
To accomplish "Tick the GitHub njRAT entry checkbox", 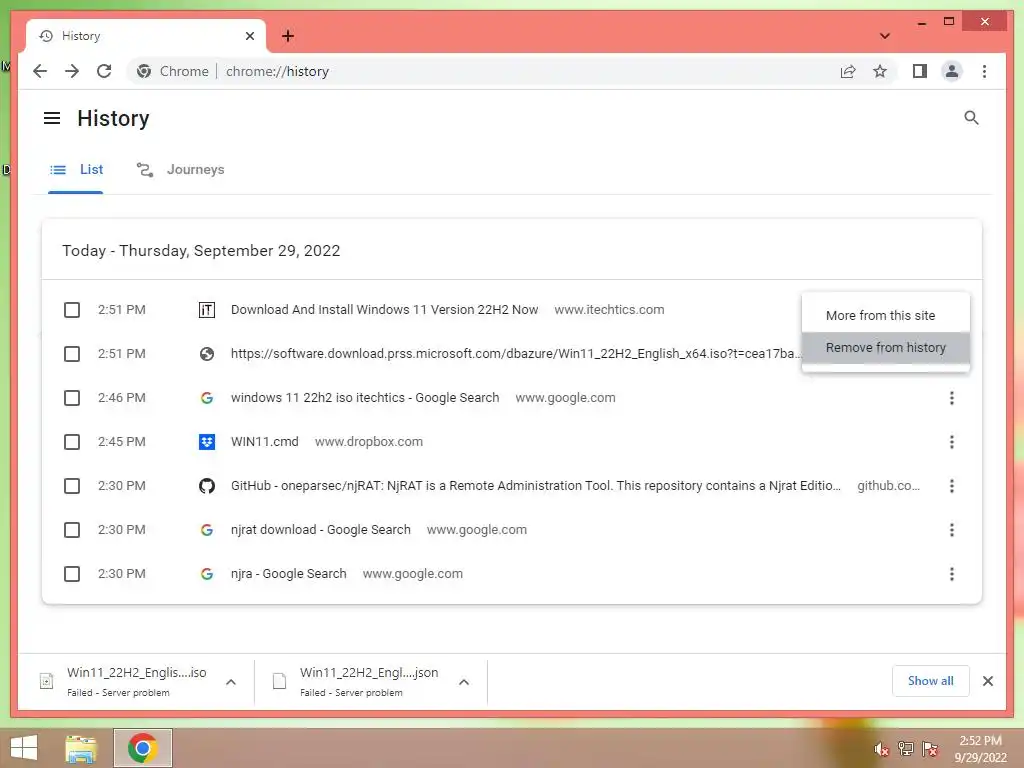I will (72, 486).
